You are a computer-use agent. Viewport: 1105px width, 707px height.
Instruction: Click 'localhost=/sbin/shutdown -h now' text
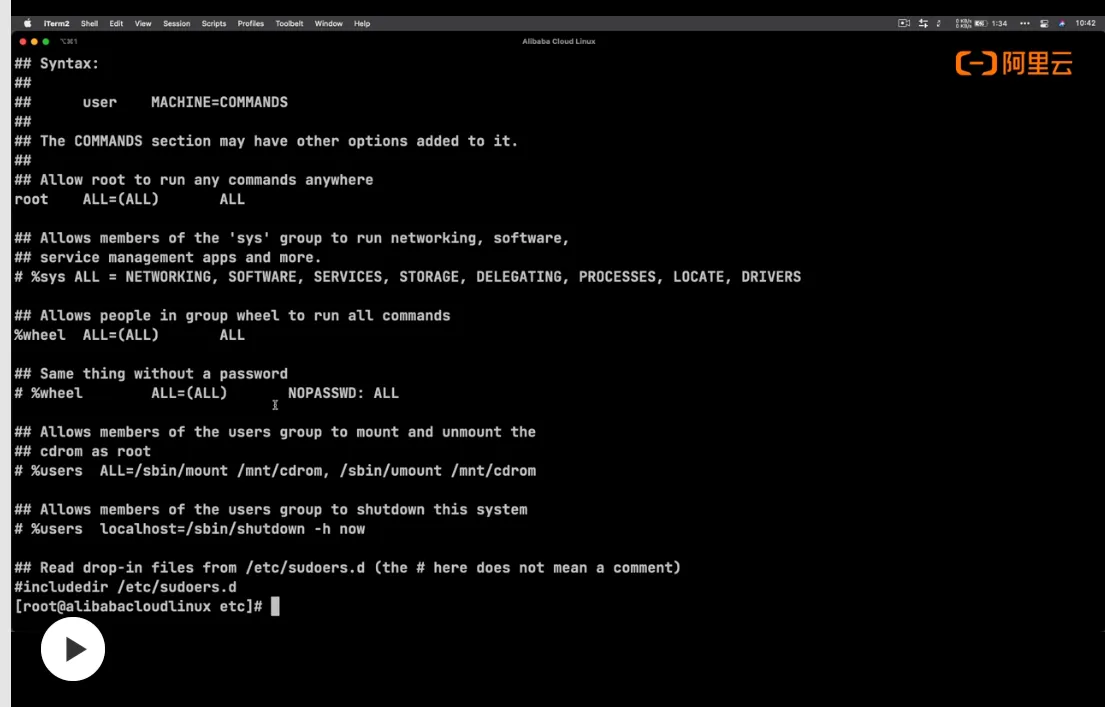(x=233, y=529)
